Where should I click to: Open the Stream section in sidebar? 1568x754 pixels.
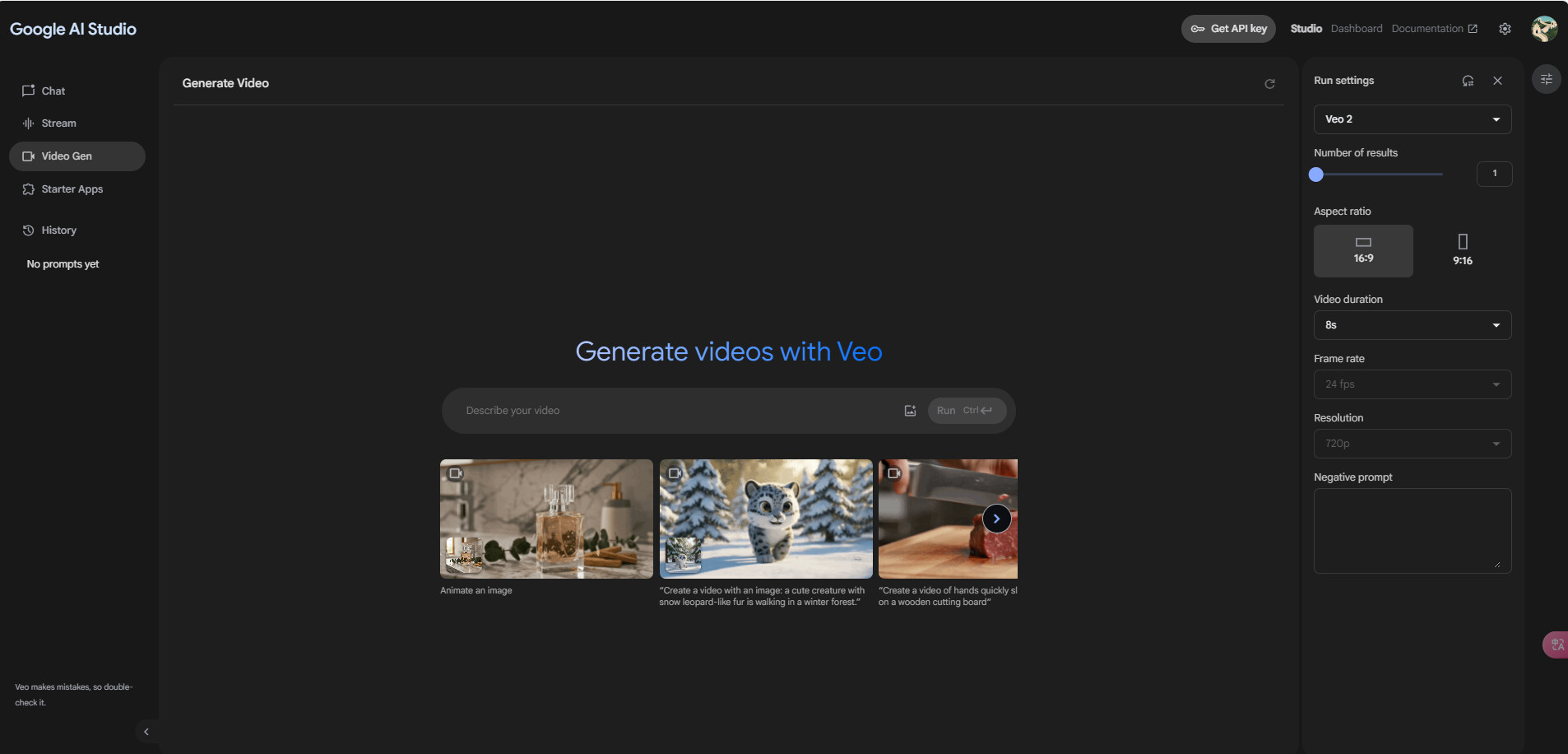pos(77,123)
